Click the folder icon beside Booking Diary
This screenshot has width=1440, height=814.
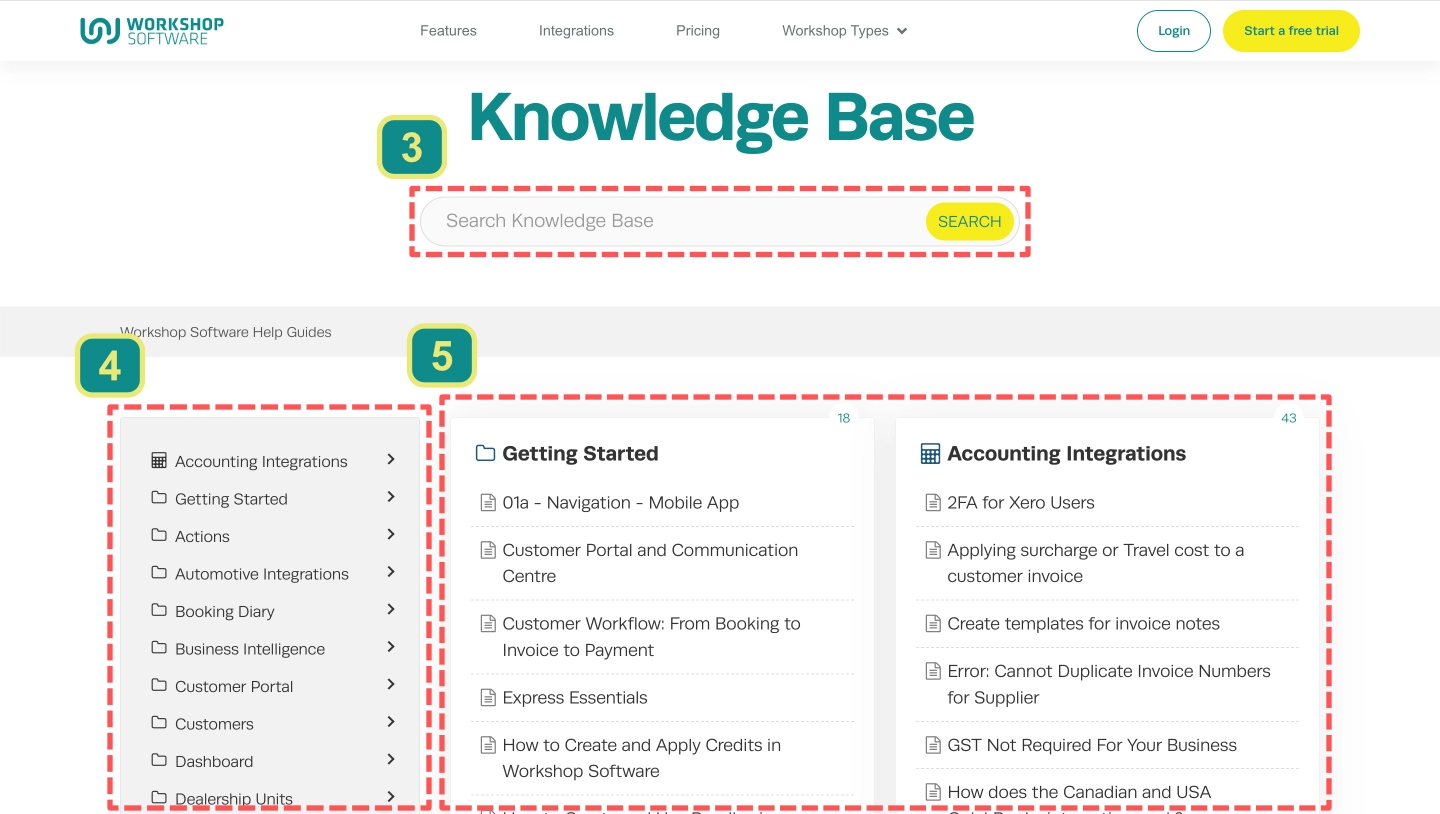(159, 610)
